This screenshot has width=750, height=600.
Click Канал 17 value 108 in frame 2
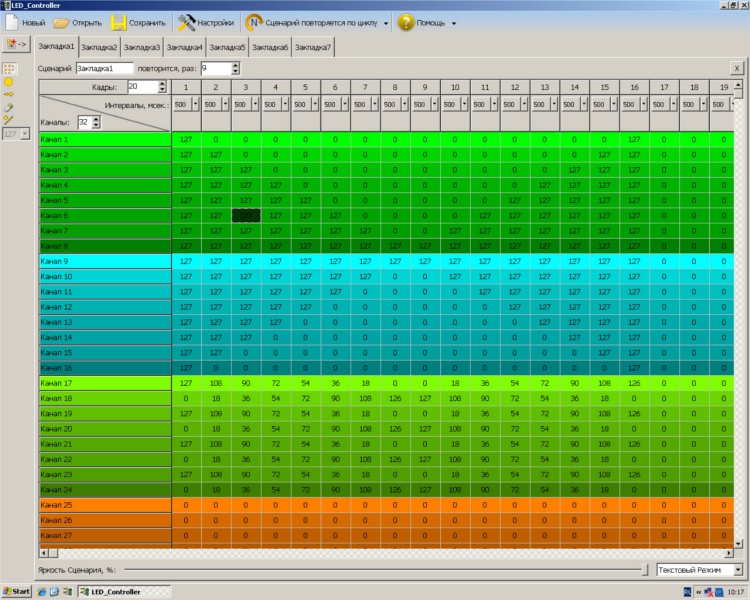(x=216, y=383)
